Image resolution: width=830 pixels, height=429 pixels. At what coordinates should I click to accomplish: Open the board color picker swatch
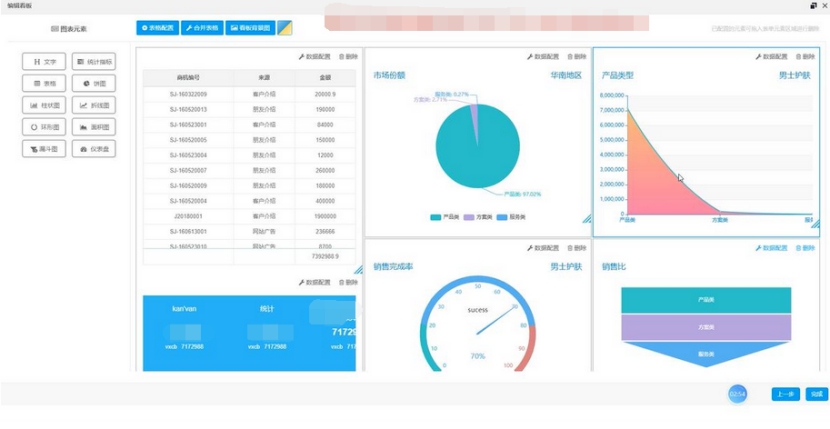(285, 28)
